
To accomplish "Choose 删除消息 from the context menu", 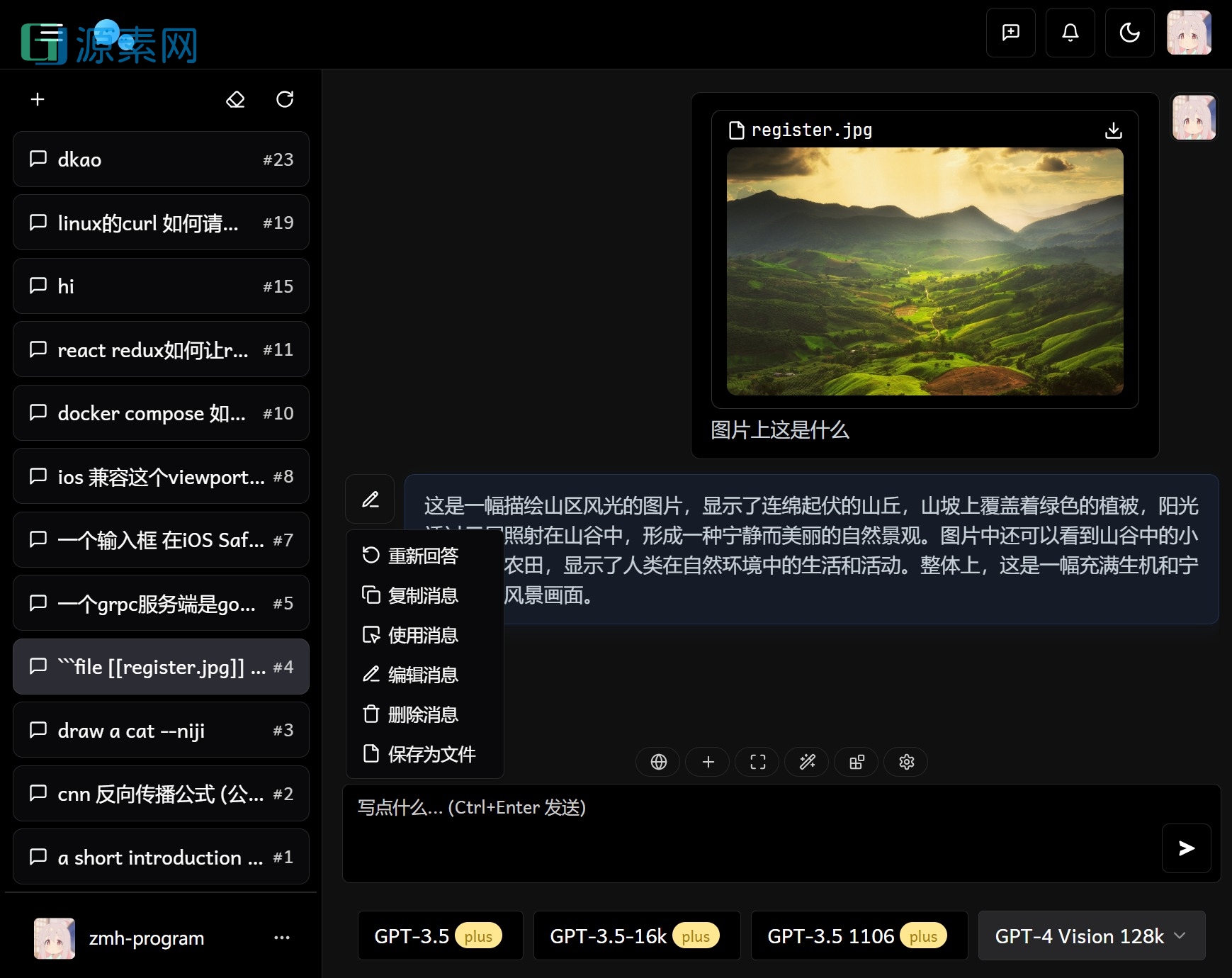I will click(x=422, y=714).
